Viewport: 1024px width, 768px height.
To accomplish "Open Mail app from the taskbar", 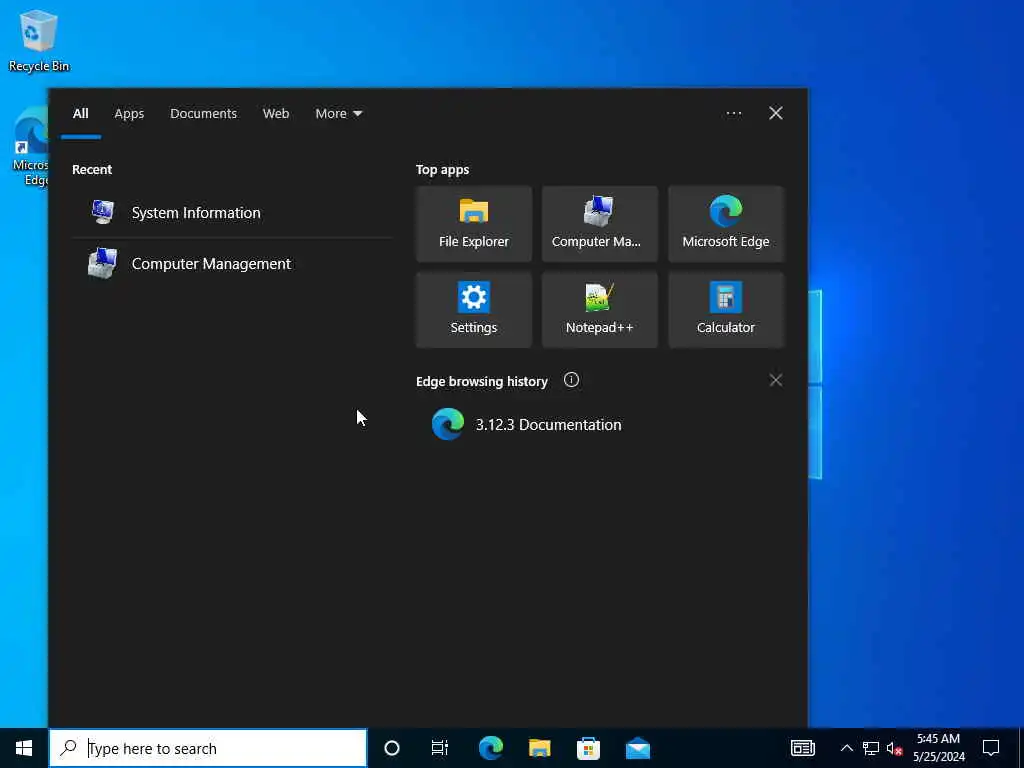I will (x=637, y=748).
